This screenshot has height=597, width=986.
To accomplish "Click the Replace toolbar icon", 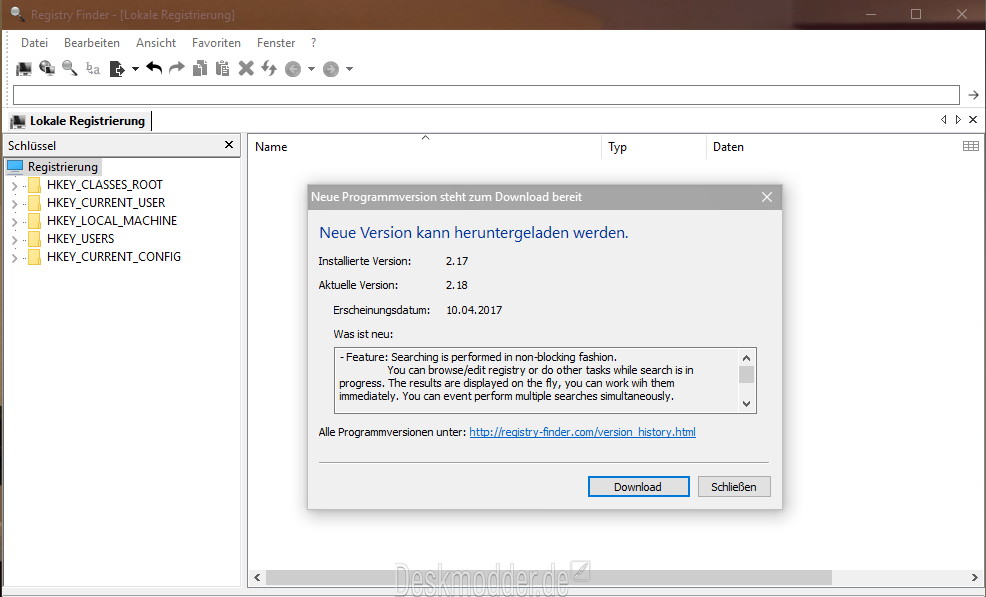I will [x=93, y=69].
